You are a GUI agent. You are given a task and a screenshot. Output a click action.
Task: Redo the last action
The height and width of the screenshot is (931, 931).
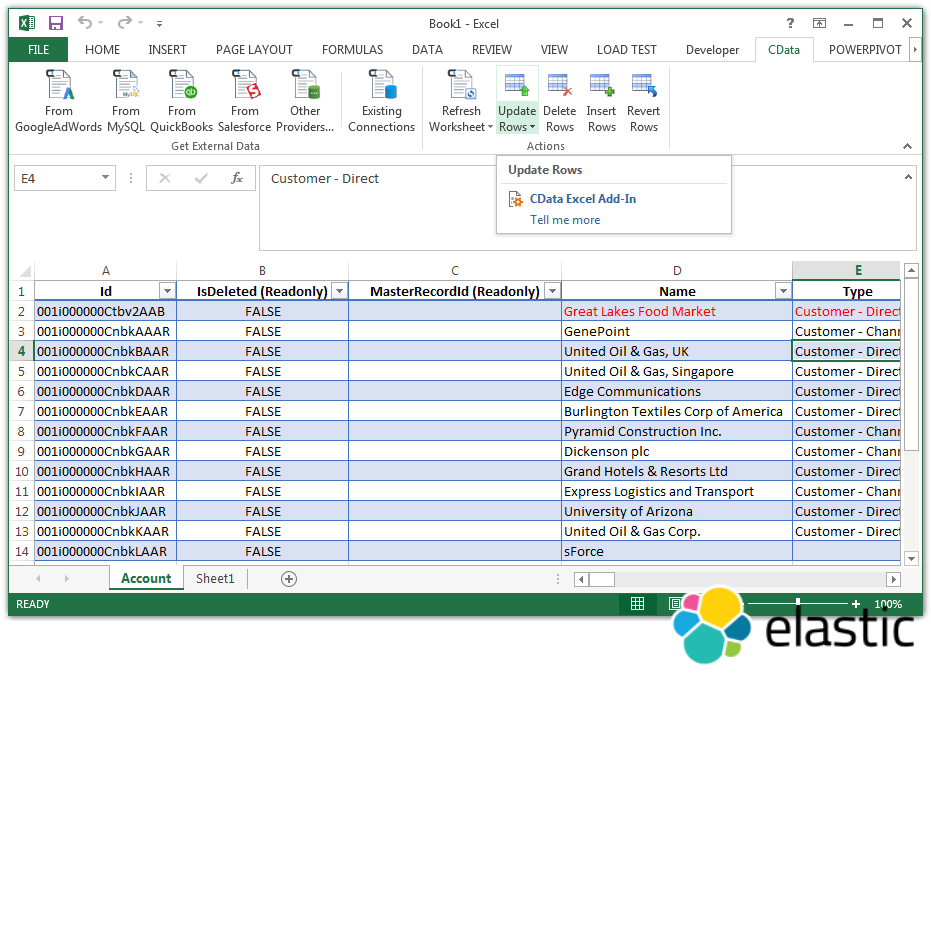pyautogui.click(x=124, y=23)
